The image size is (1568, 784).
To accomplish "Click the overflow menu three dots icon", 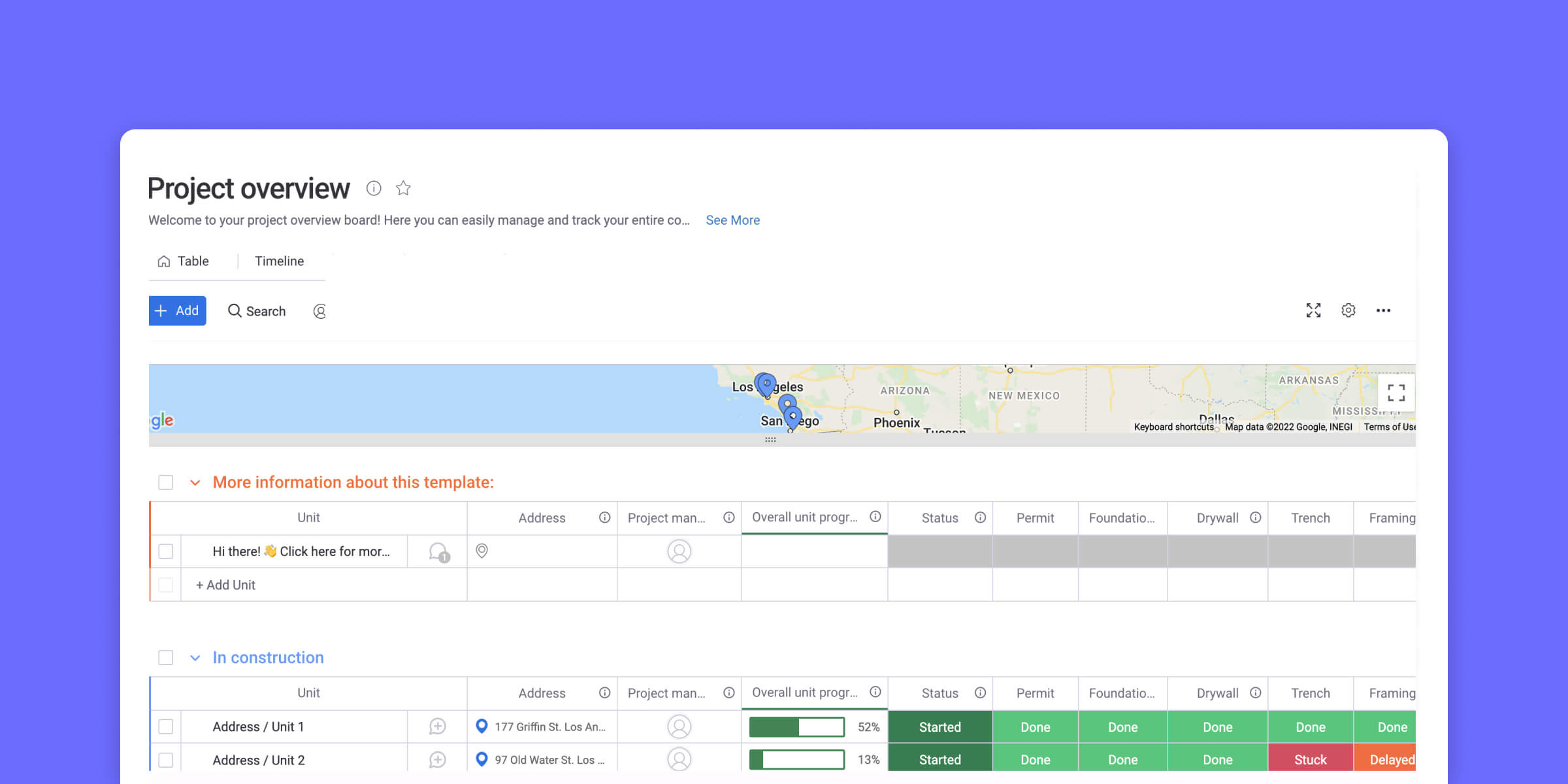I will click(x=1384, y=310).
